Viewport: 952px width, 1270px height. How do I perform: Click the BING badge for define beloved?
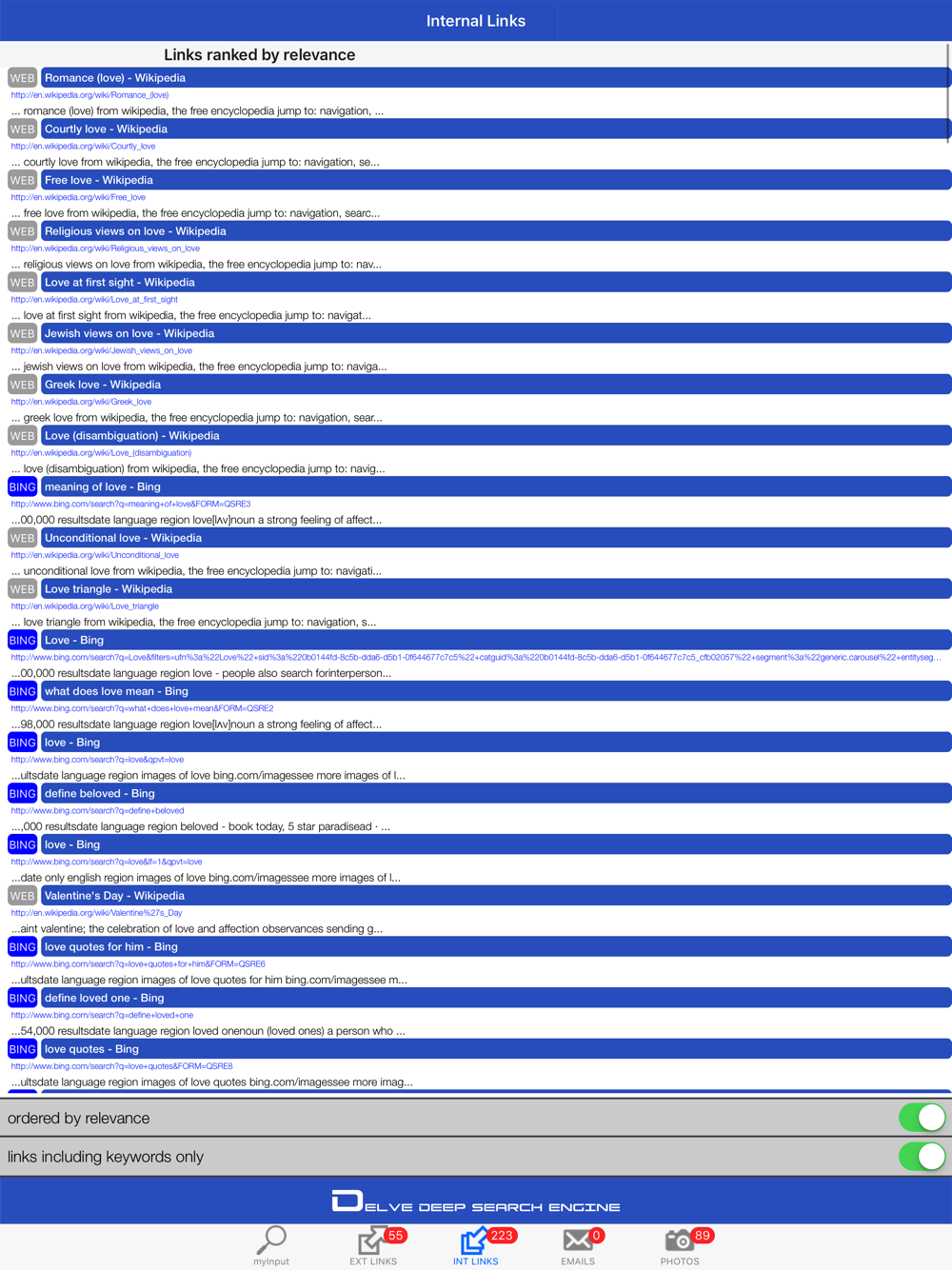pyautogui.click(x=22, y=794)
